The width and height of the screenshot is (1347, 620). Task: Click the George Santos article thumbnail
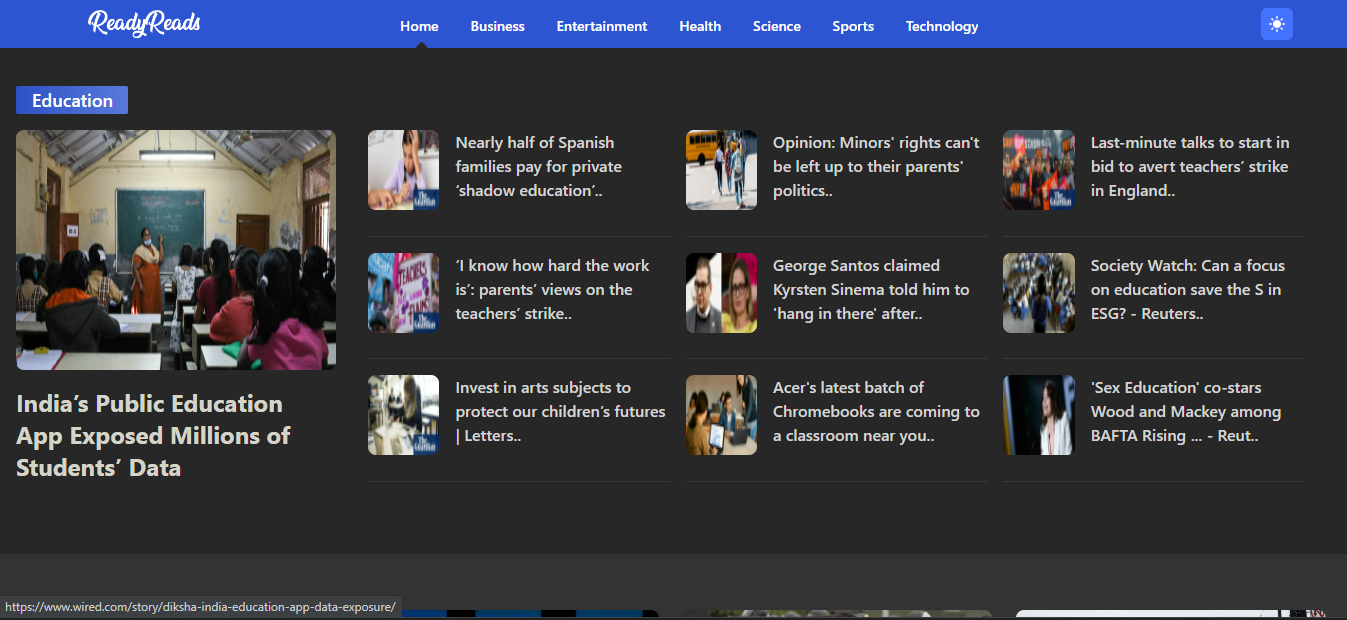pos(721,293)
